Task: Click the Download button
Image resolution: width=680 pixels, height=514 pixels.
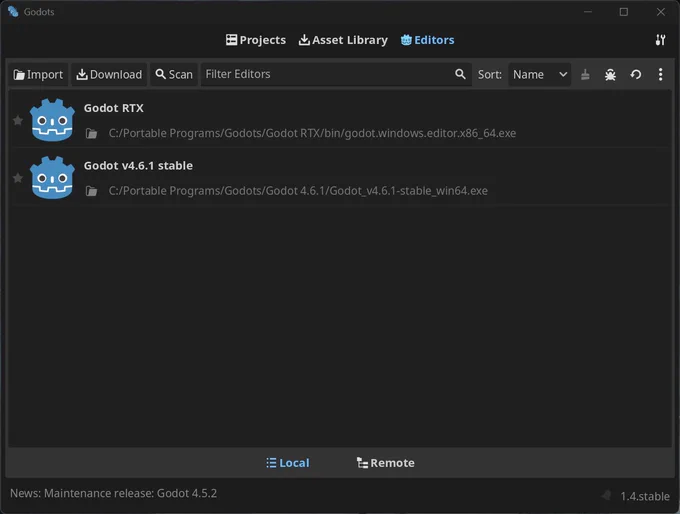Action: (x=109, y=75)
